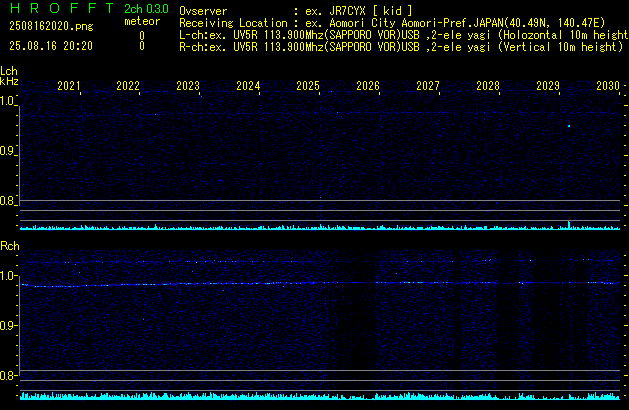Click the 2023 time axis marker
The width and height of the screenshot is (629, 410).
(x=188, y=85)
